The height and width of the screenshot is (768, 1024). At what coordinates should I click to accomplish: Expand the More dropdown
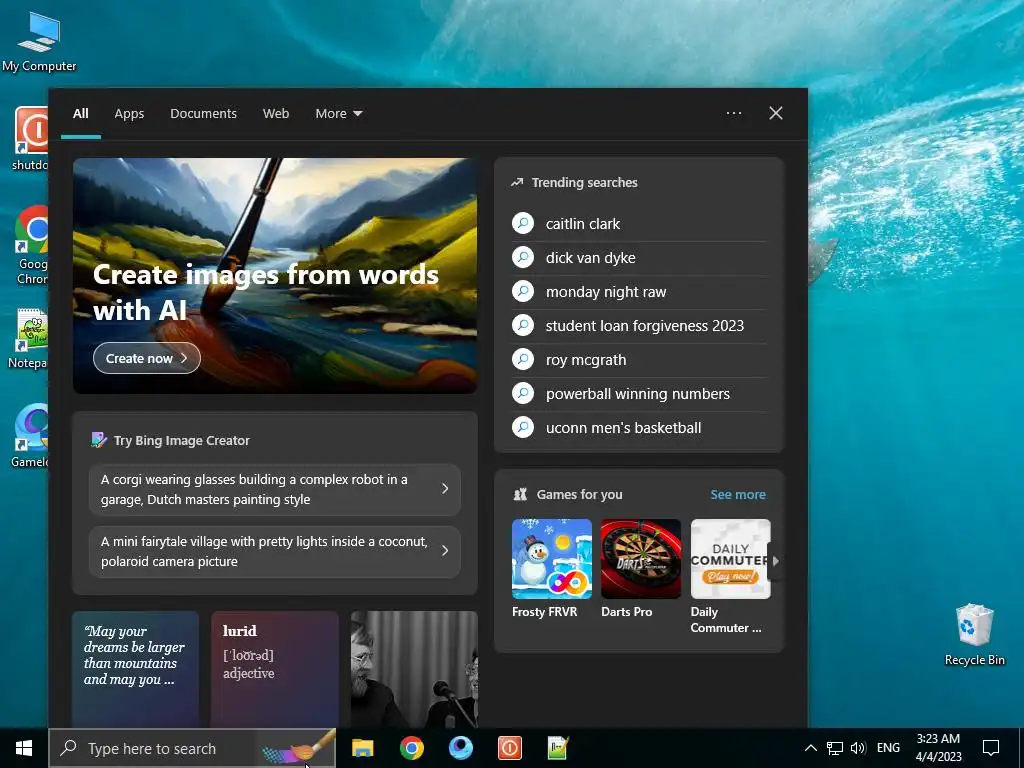tap(338, 114)
